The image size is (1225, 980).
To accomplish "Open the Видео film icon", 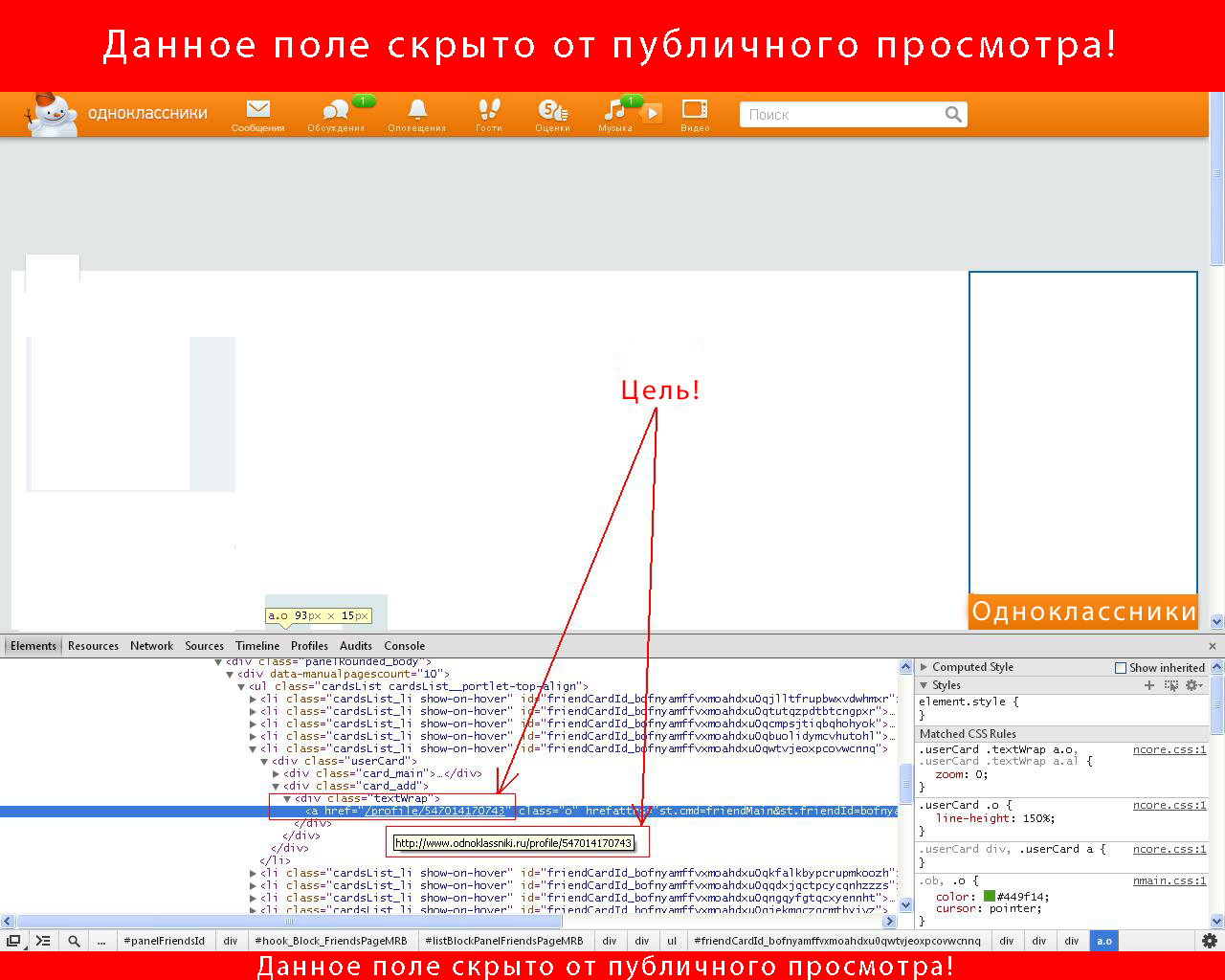I will point(695,116).
